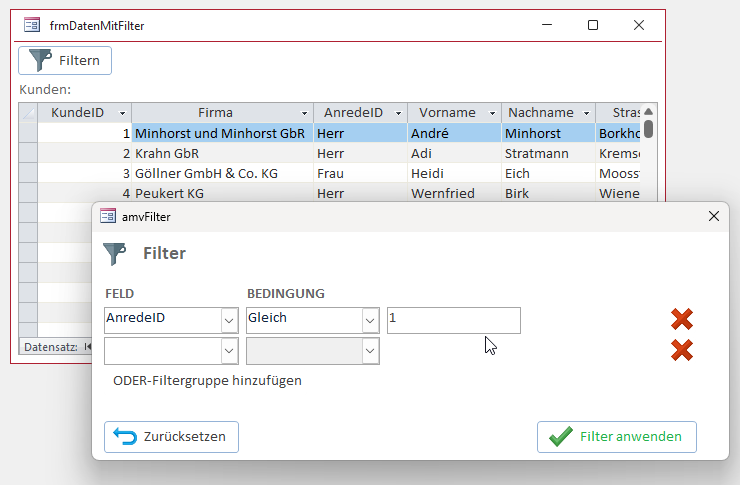Click the cell Minhorst und Minhorst GbR
The height and width of the screenshot is (485, 740).
[x=222, y=134]
